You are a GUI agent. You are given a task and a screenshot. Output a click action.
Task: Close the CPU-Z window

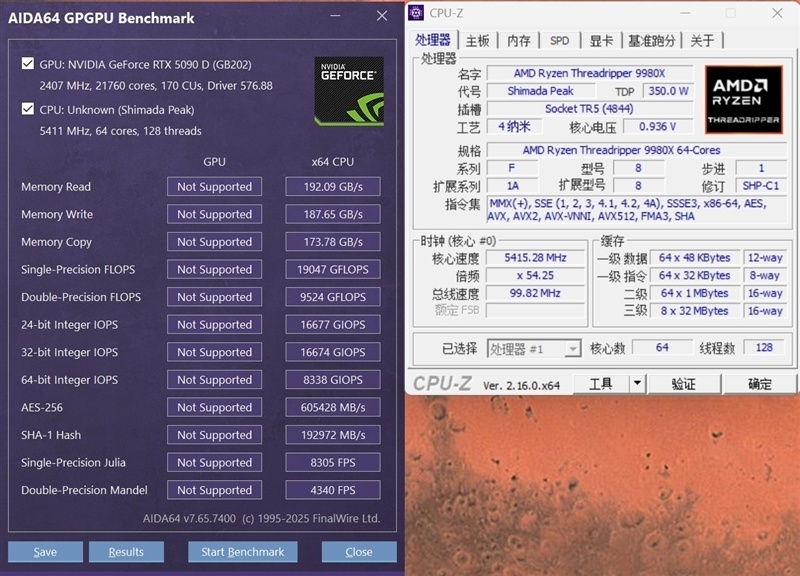pyautogui.click(x=778, y=13)
